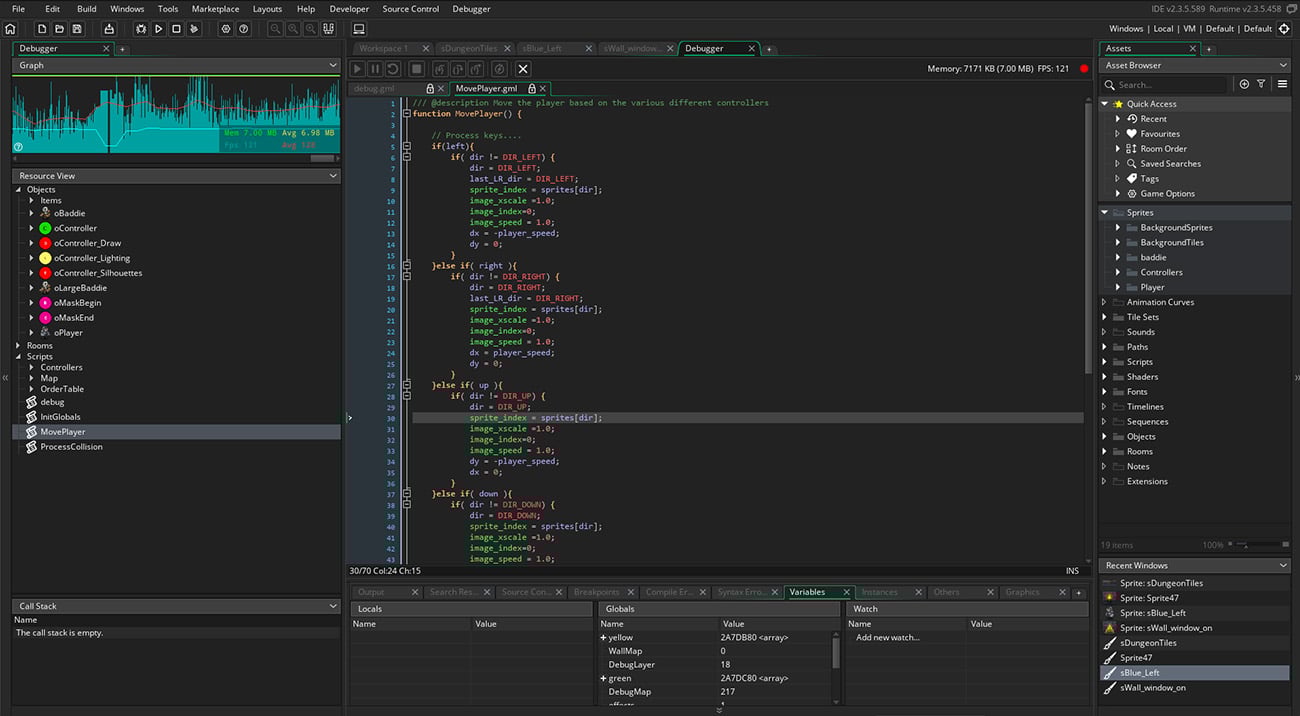Click the asset zoom slider
This screenshot has width=1300, height=716.
1255,545
